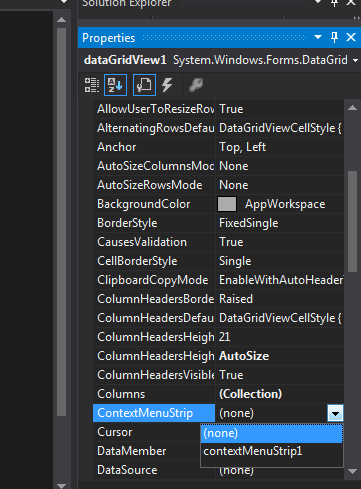Select the AutoSizeColumnsMode property row

(218, 166)
